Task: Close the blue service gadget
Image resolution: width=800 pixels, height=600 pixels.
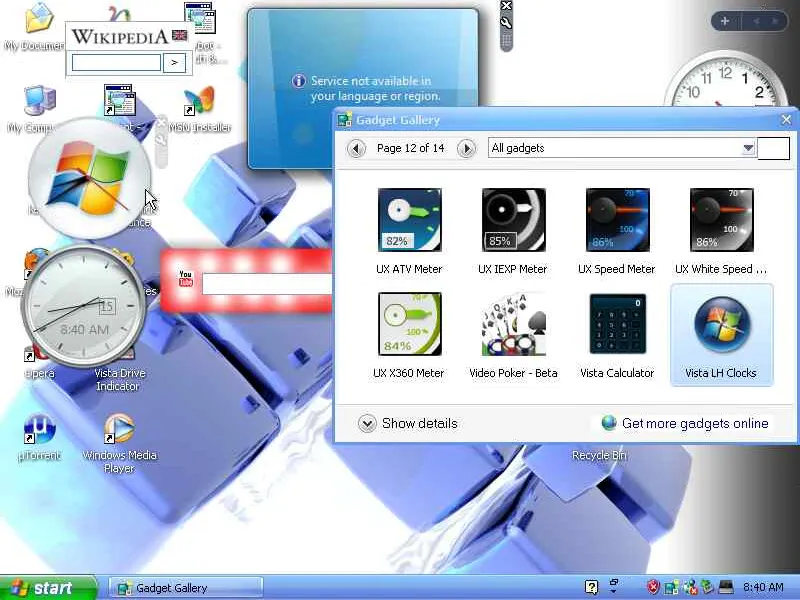Action: 506,6
